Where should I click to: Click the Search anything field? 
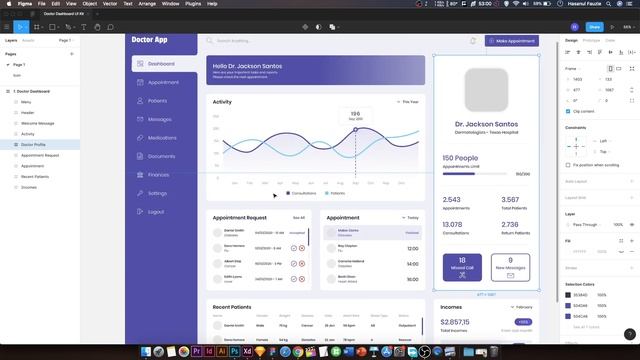234,41
